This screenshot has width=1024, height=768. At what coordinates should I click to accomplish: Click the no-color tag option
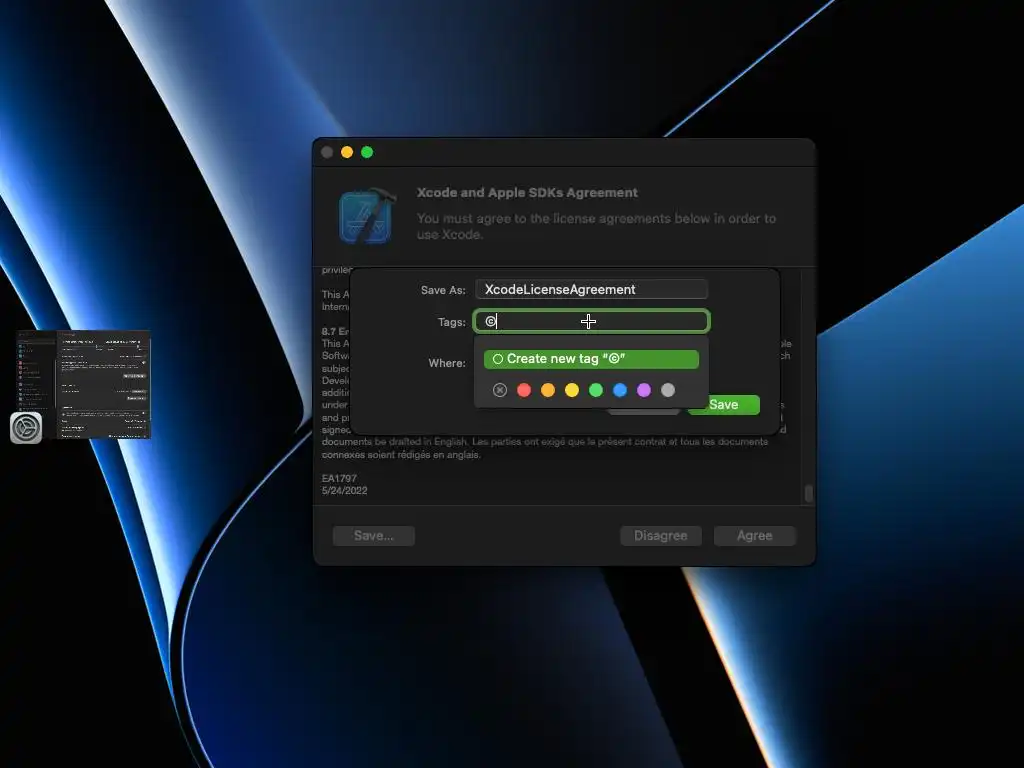pyautogui.click(x=500, y=390)
